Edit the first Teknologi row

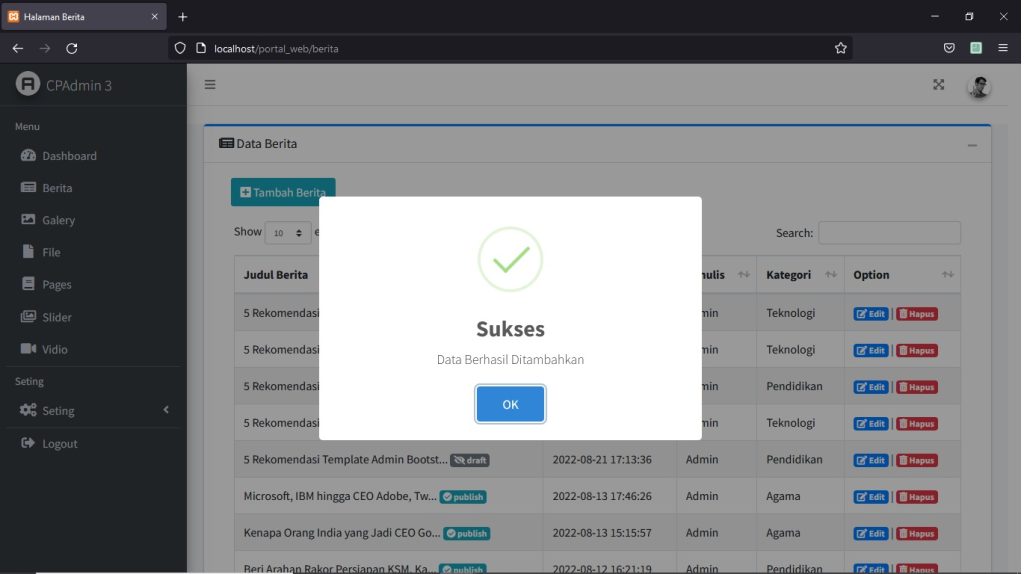[870, 314]
